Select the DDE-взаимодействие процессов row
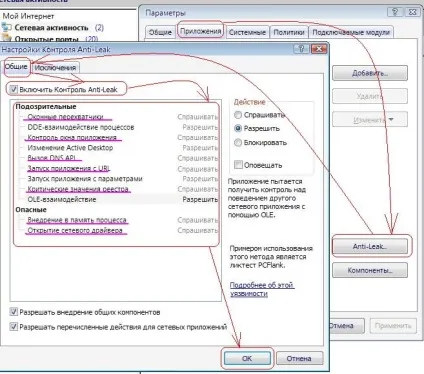Screen dimensions: 424x374 [x=117, y=127]
